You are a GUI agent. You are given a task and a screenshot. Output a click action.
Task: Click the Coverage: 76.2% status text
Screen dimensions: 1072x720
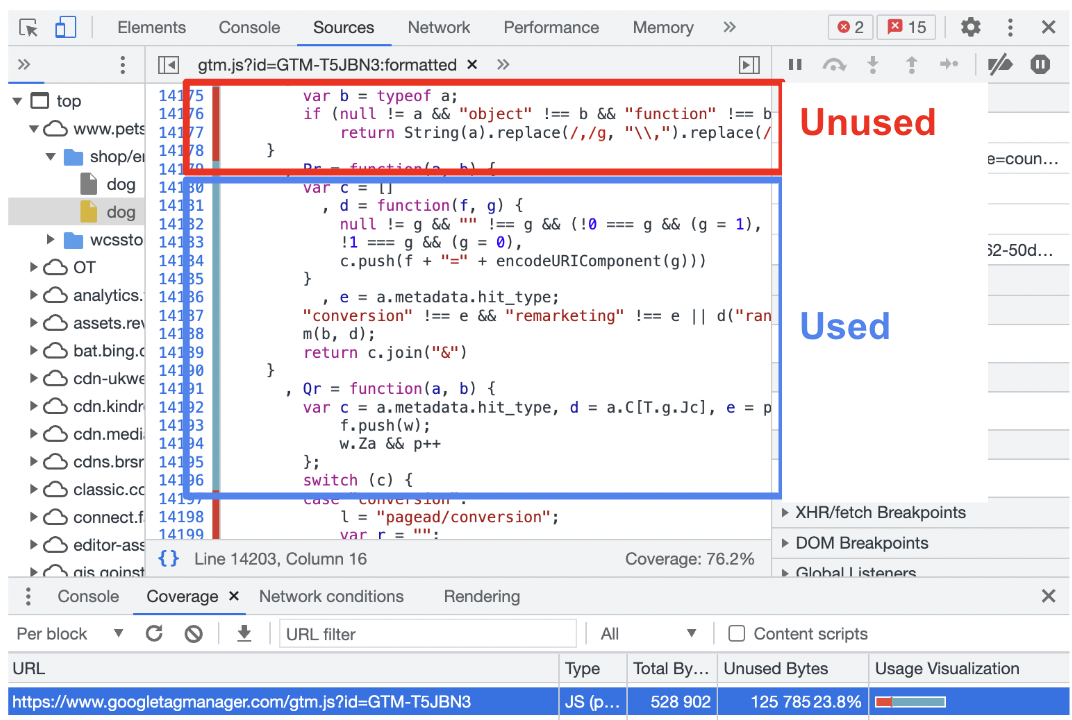point(689,559)
